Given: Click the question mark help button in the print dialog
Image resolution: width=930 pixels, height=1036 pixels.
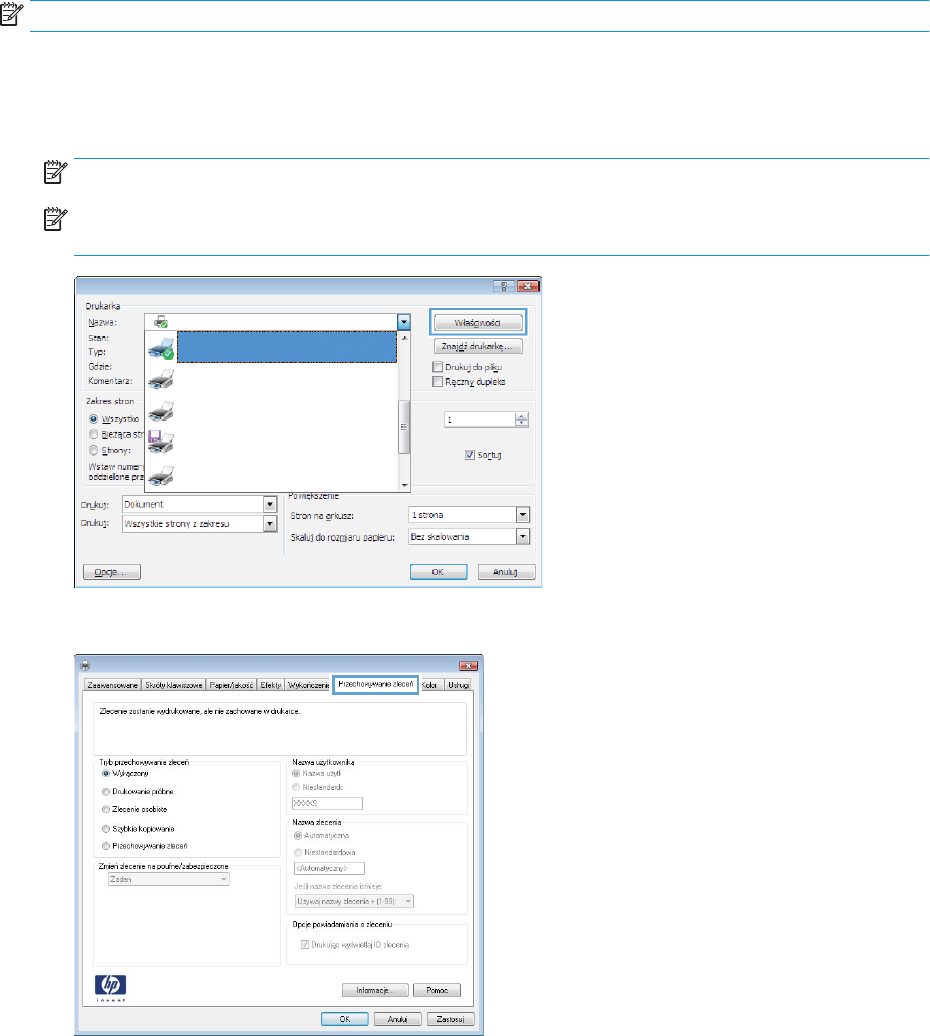Looking at the screenshot, I should [499, 287].
